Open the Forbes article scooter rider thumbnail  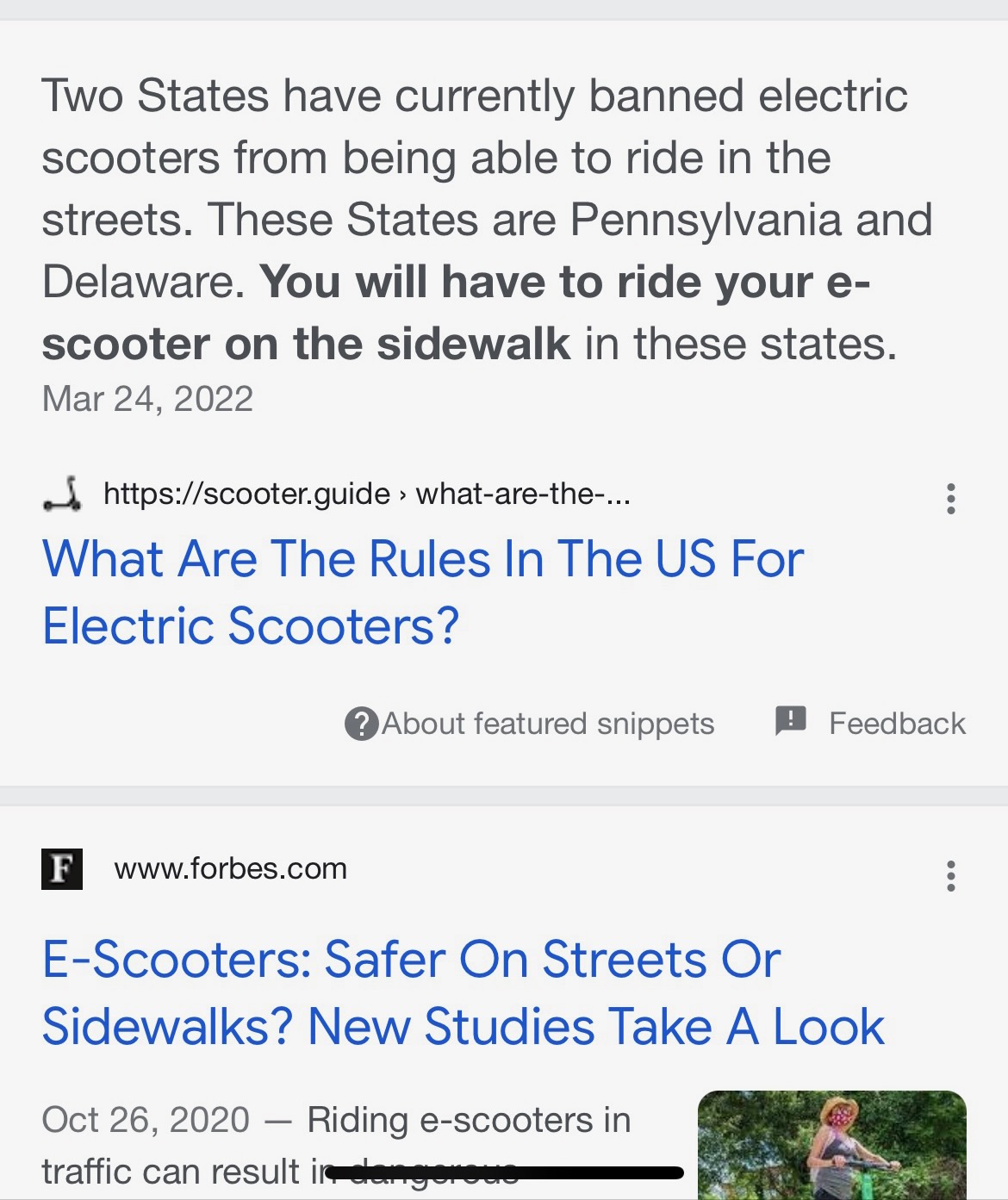(x=831, y=1145)
